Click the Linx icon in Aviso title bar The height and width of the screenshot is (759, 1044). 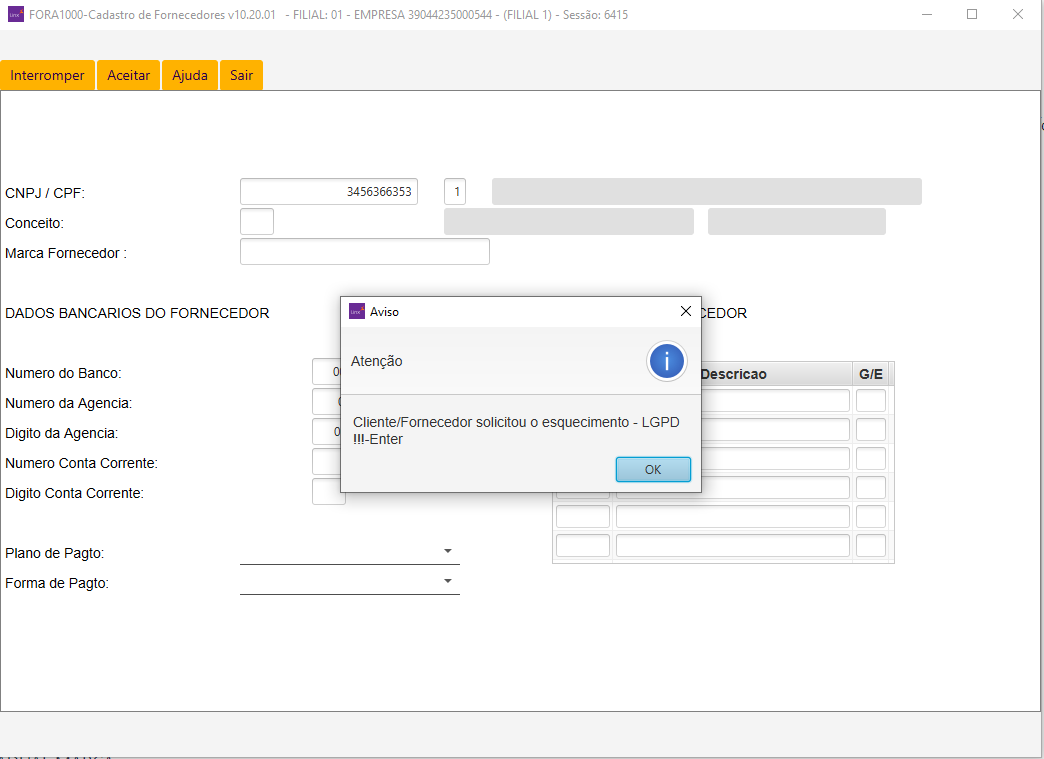click(x=357, y=311)
